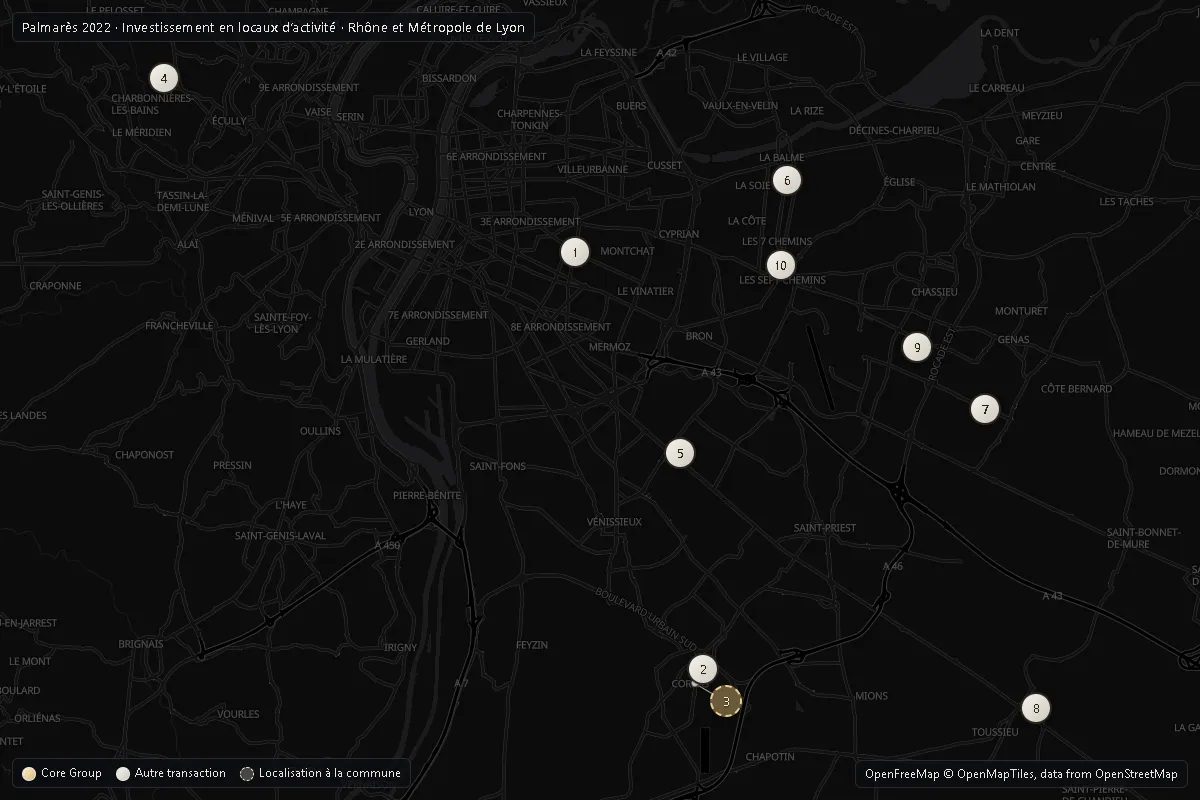Viewport: 1200px width, 800px height.
Task: Click the Gerland district label
Action: (428, 342)
